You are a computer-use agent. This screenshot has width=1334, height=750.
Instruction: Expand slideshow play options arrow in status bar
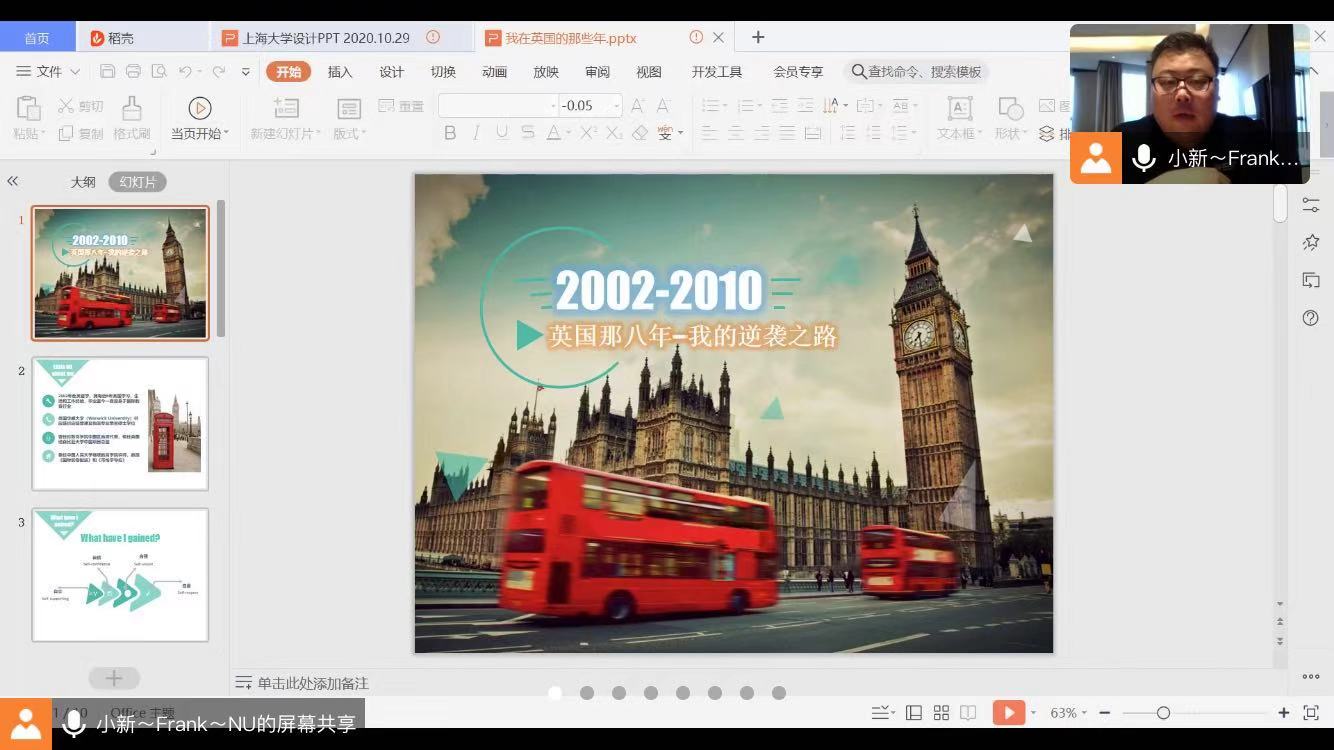[x=1033, y=713]
